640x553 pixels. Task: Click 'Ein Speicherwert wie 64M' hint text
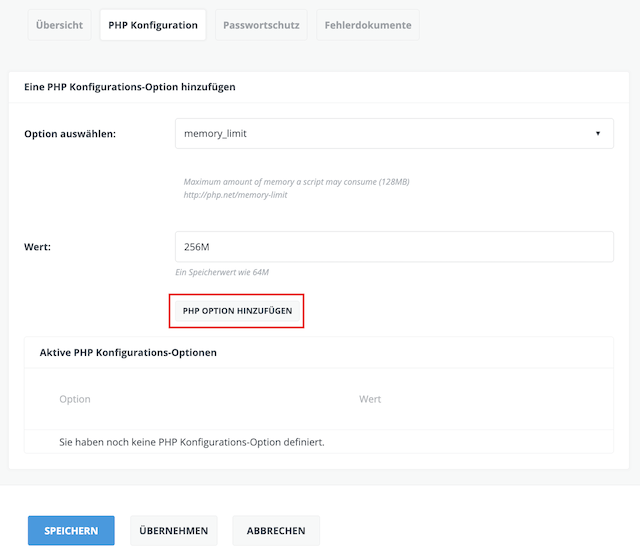[x=222, y=272]
